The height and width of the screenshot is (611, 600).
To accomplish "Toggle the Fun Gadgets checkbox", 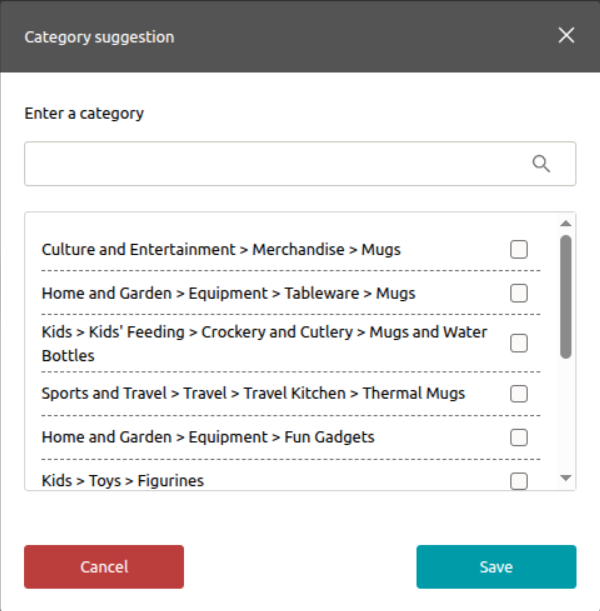I will coord(519,437).
